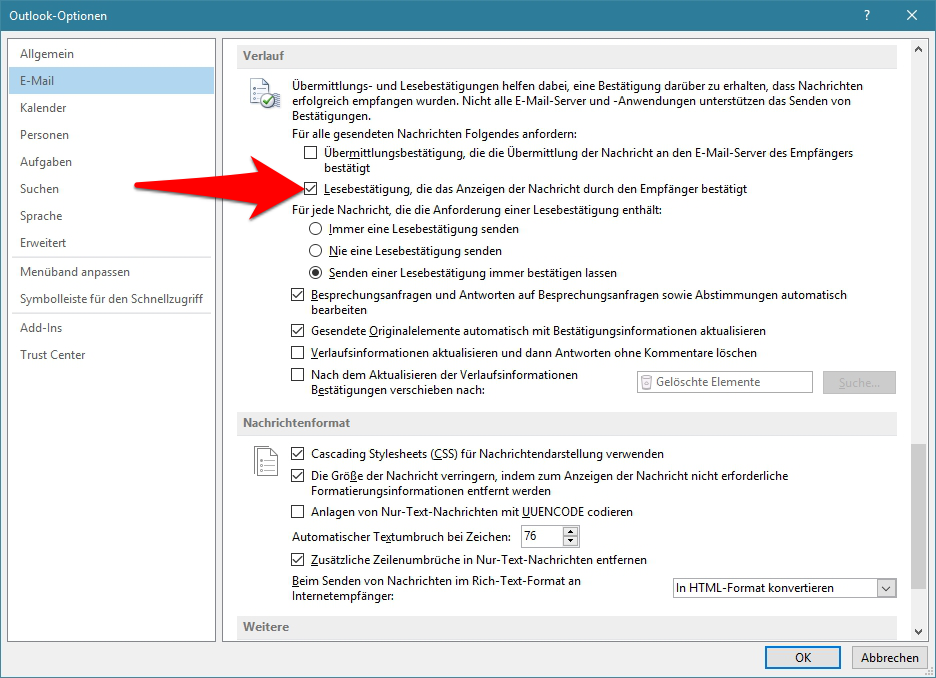Toggle Zusätzliche Zeilenumbrüche entfernen checkbox

tap(297, 560)
